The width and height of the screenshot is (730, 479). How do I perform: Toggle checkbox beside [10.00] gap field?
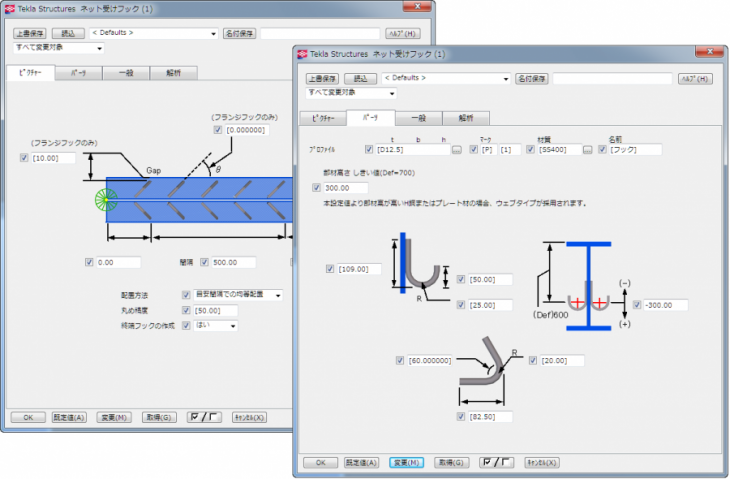pyautogui.click(x=24, y=158)
